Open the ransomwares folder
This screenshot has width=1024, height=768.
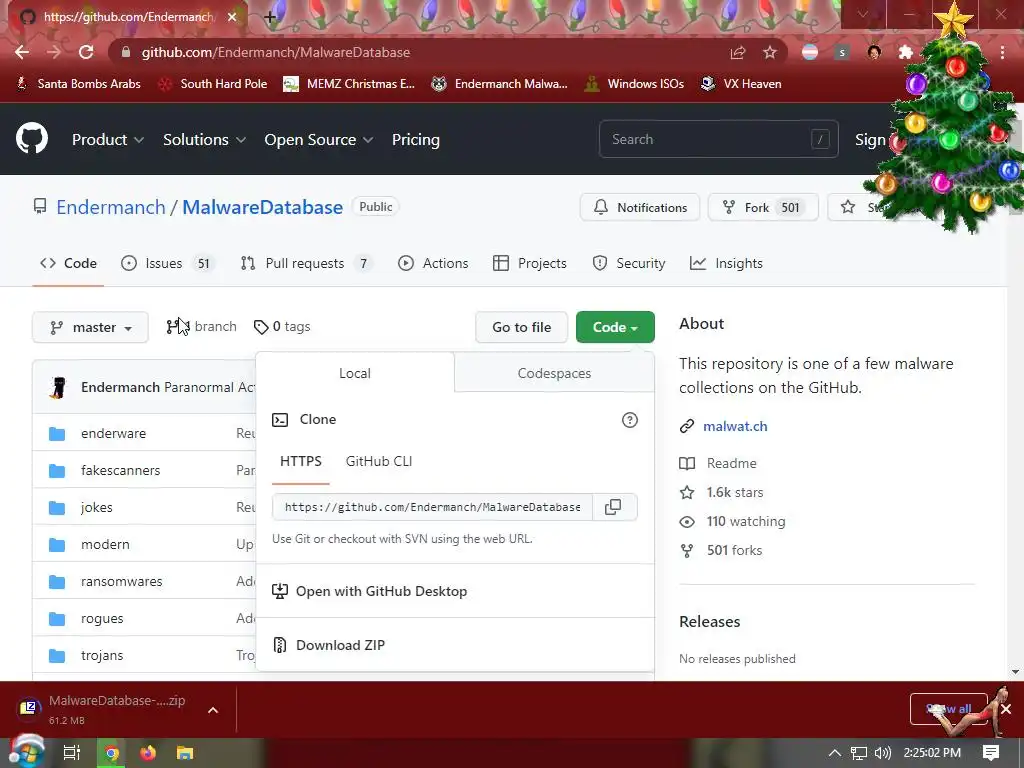point(121,581)
